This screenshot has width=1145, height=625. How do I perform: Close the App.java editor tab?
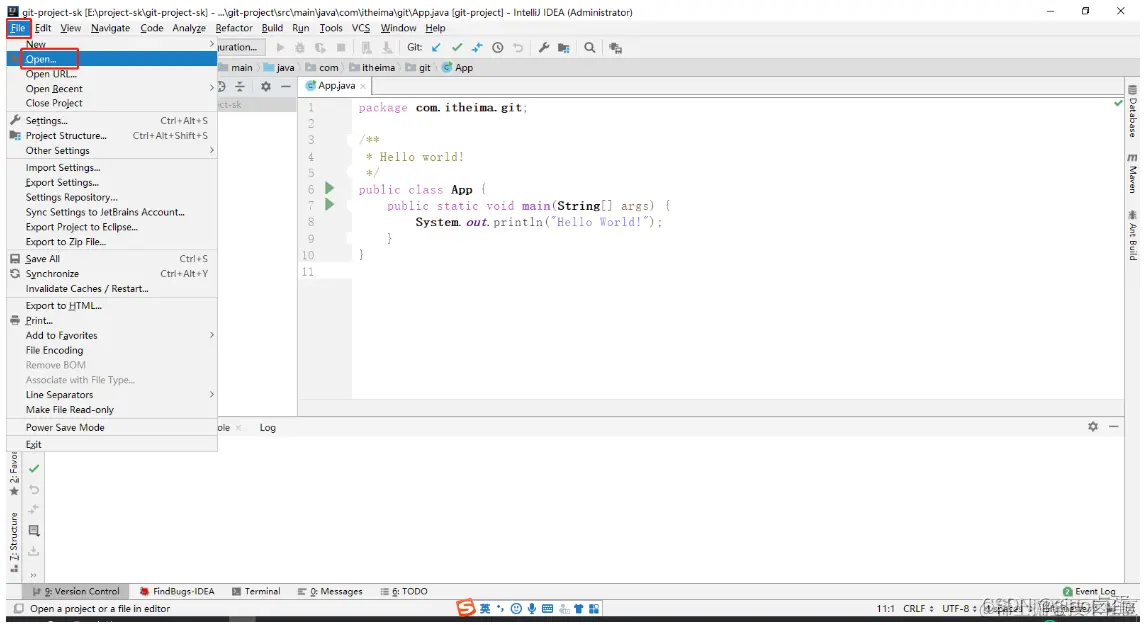(x=363, y=86)
